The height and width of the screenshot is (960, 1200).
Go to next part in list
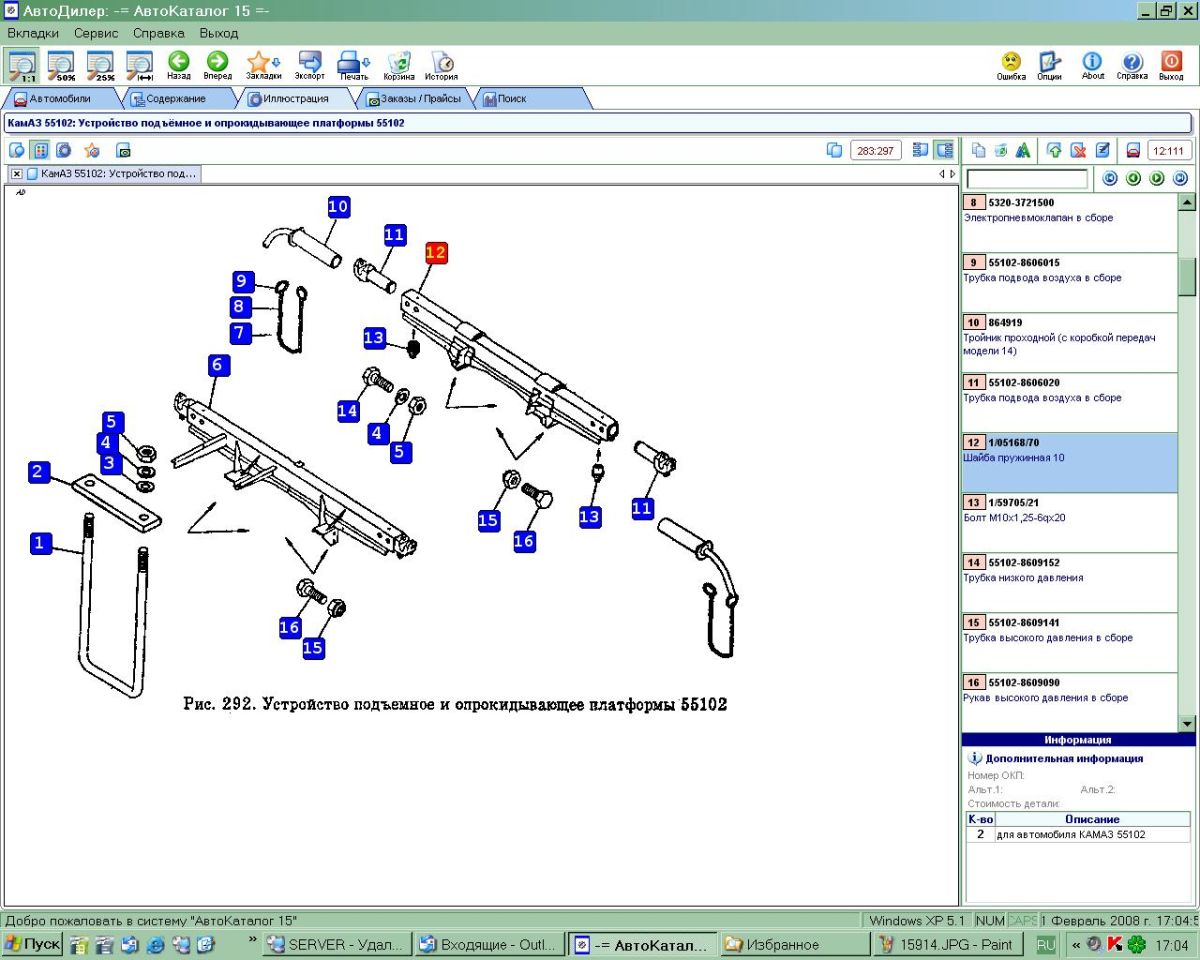click(1157, 179)
